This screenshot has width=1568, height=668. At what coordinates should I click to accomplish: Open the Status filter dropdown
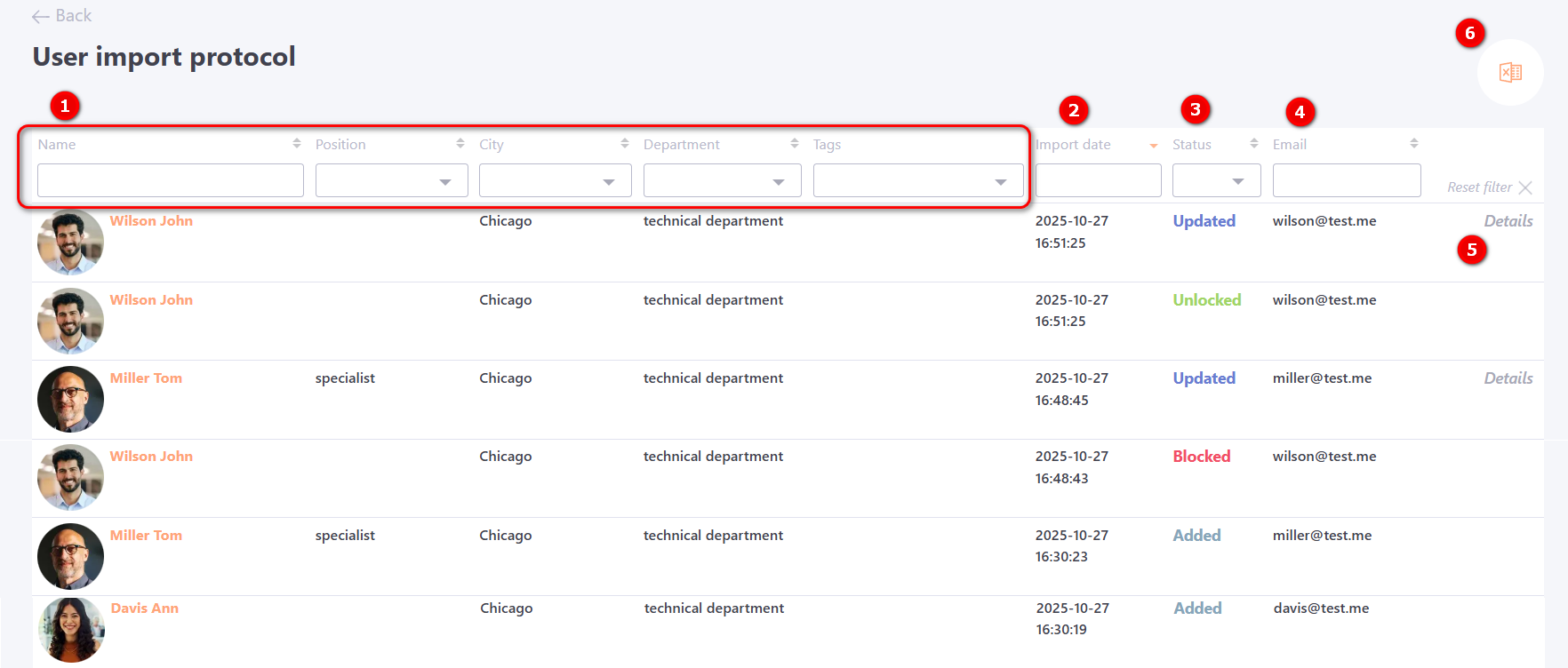[1216, 181]
